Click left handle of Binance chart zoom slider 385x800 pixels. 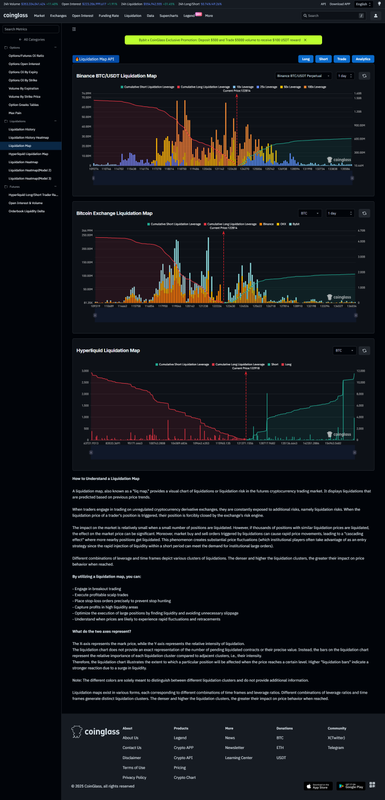(94, 178)
